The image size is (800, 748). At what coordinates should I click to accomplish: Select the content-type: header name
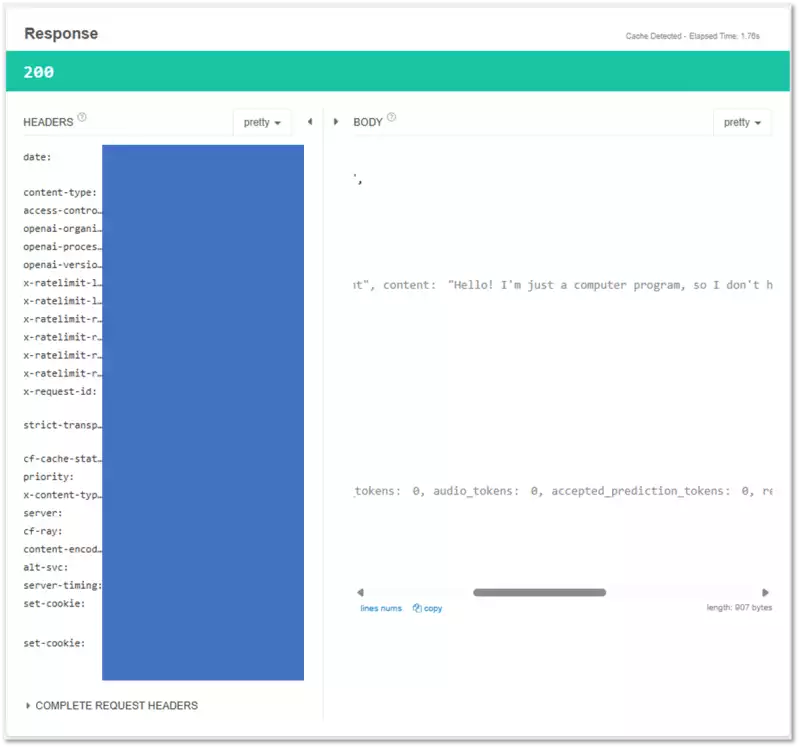click(x=60, y=192)
